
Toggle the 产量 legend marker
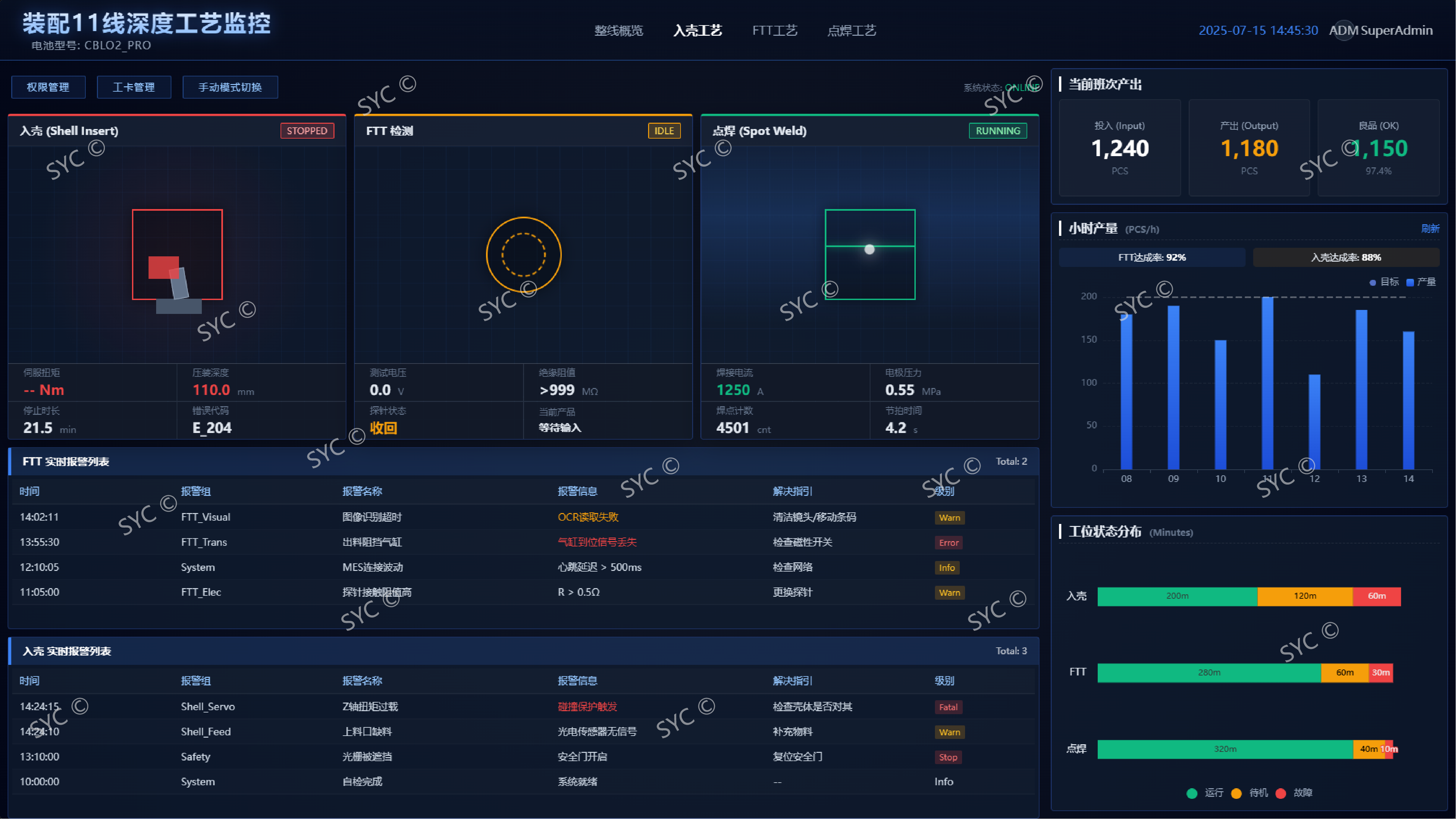pyautogui.click(x=1410, y=282)
